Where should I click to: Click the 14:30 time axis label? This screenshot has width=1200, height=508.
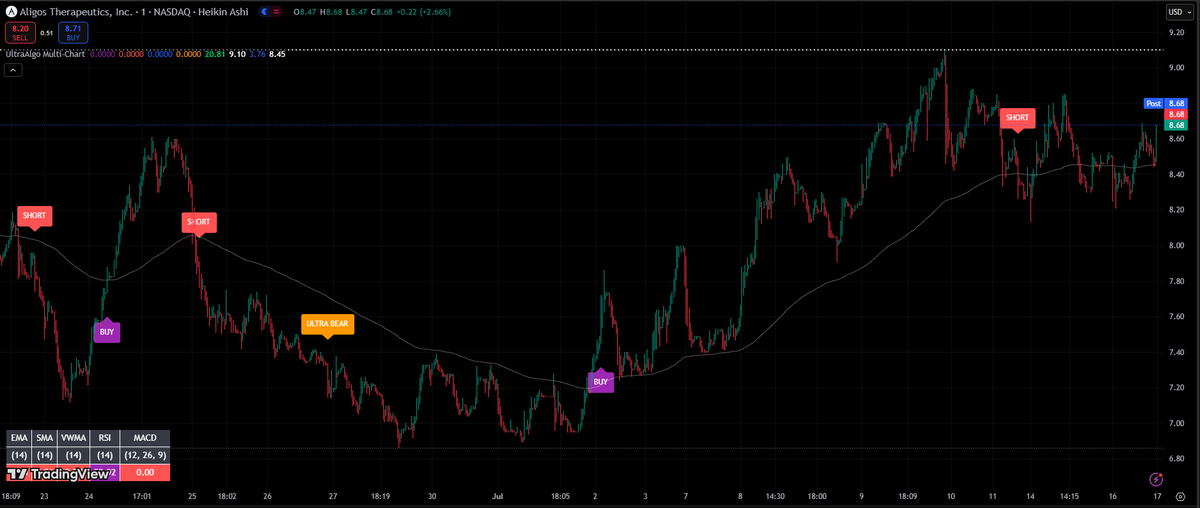point(774,495)
